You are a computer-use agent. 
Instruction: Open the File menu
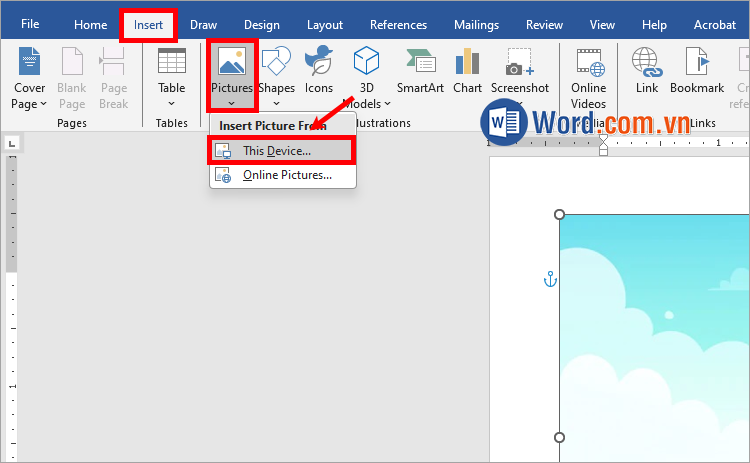pos(30,25)
